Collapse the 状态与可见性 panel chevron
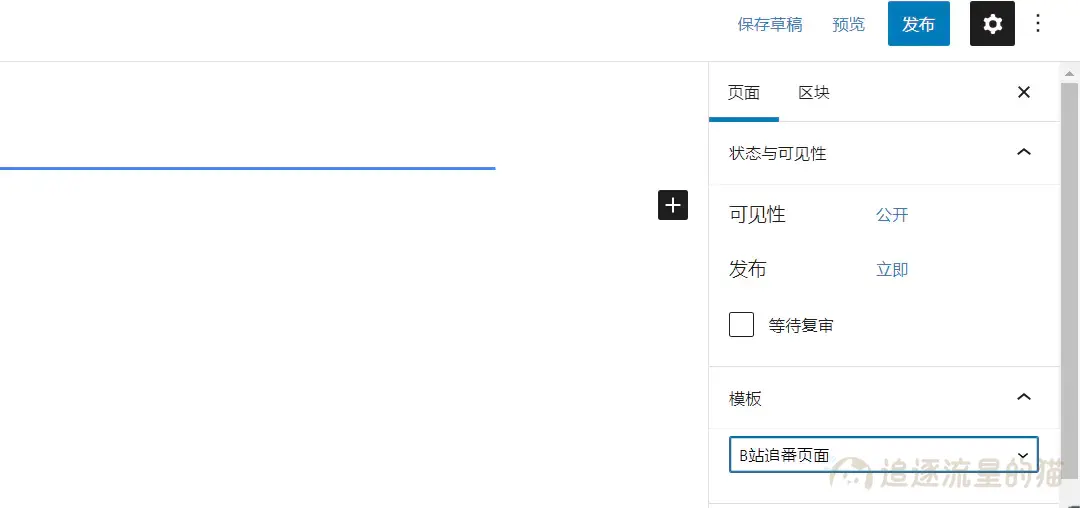The width and height of the screenshot is (1080, 508). 1023,153
